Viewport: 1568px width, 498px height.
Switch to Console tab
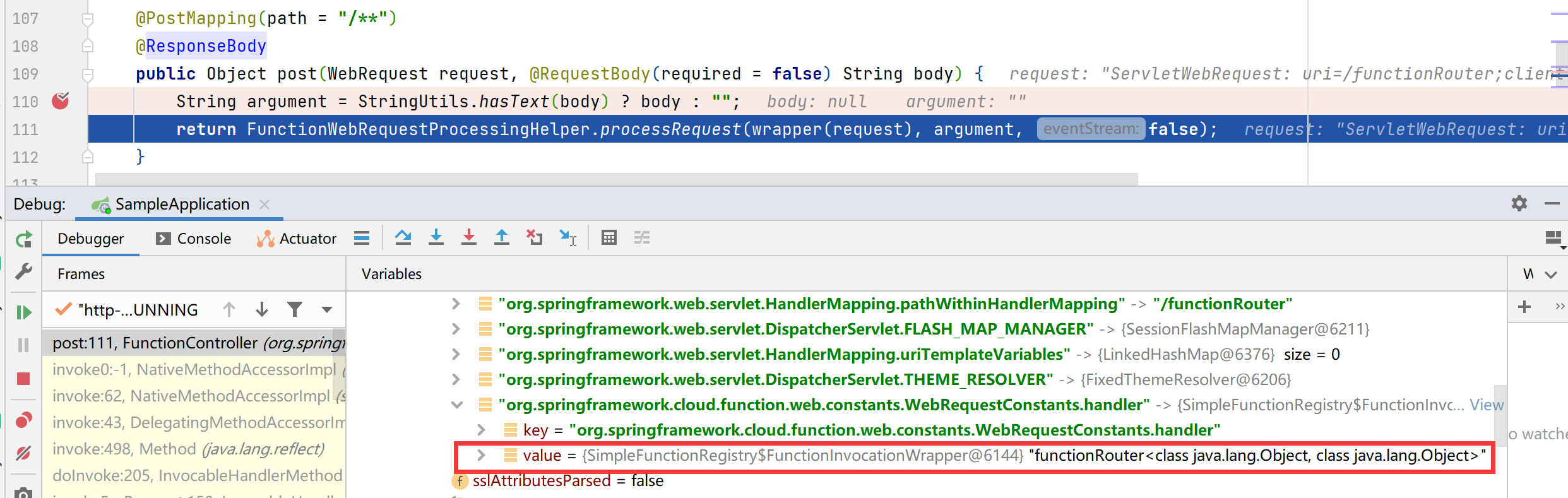tap(193, 239)
